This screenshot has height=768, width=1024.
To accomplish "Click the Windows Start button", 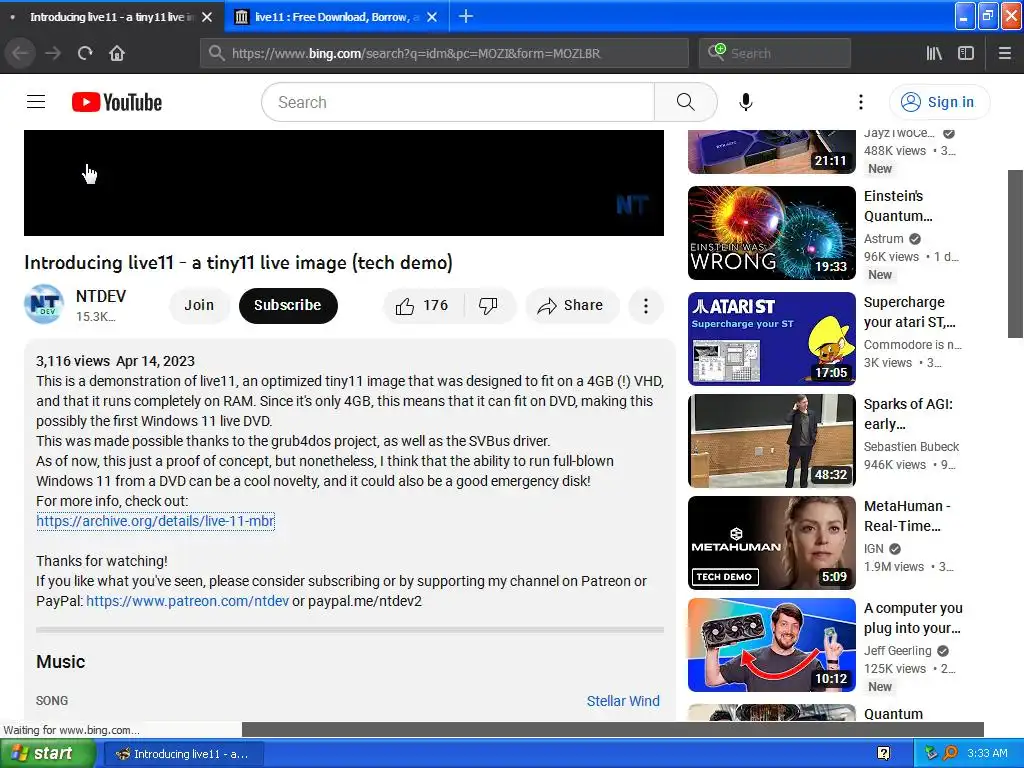I will point(47,754).
